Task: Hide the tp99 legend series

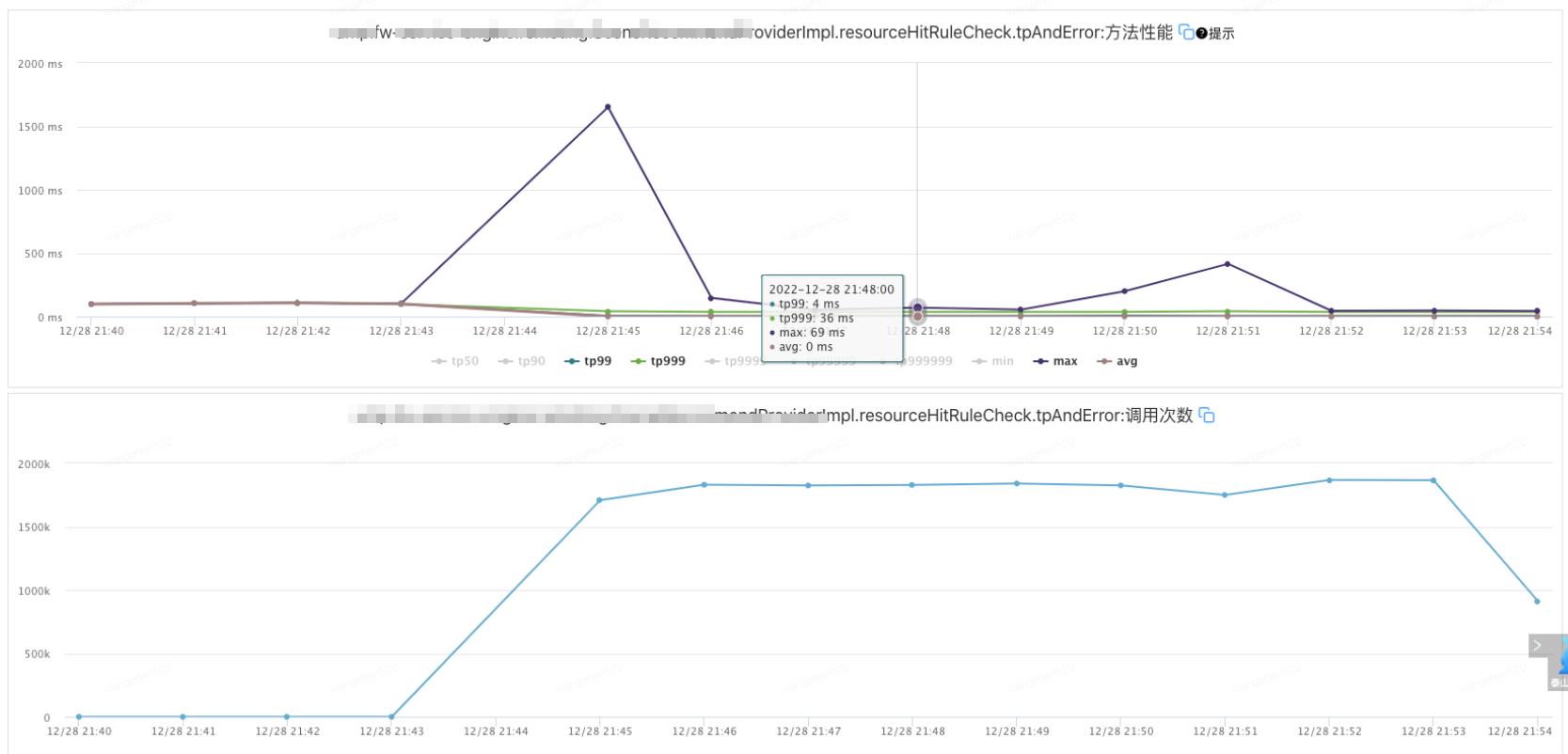Action: point(589,361)
